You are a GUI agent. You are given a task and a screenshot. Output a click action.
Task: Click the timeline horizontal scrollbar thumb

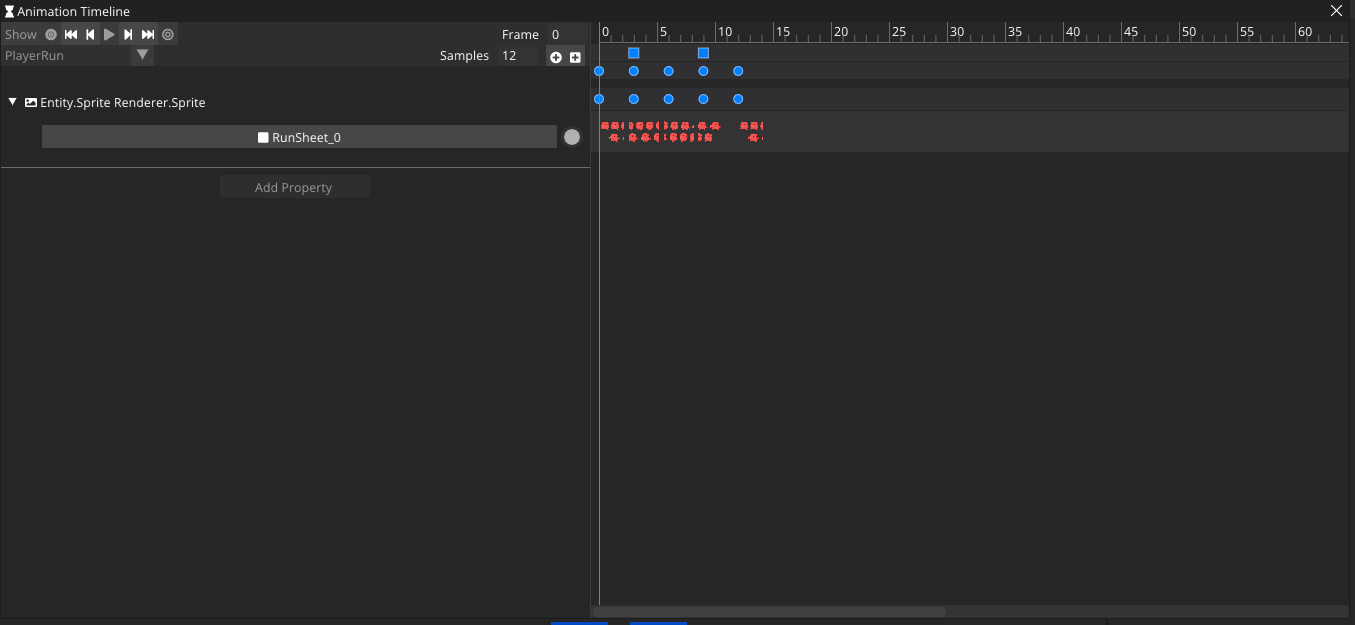click(x=769, y=611)
